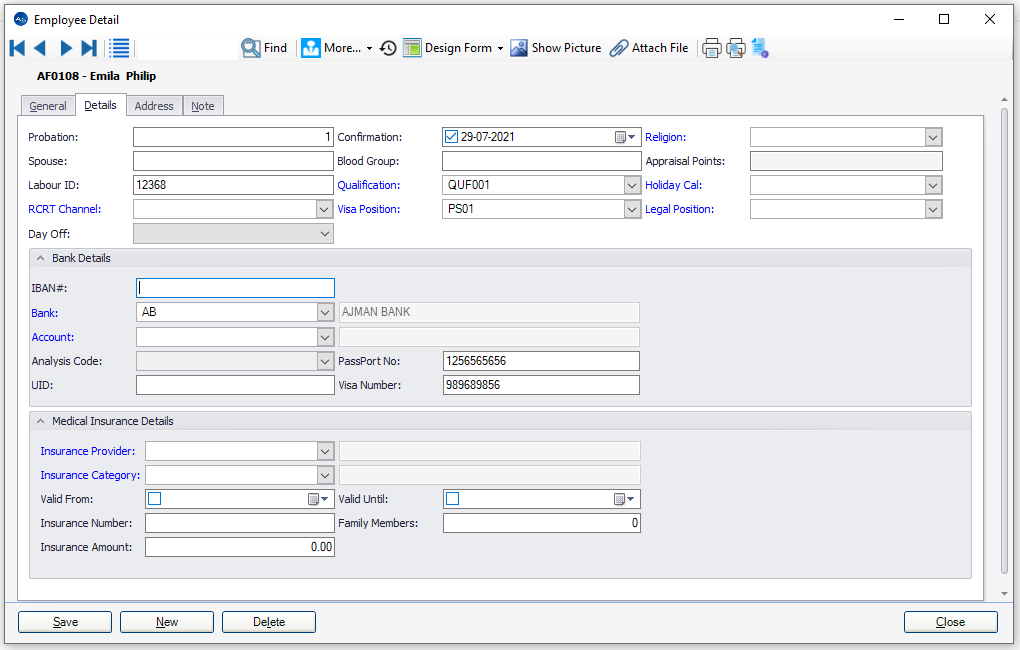The height and width of the screenshot is (650, 1020).
Task: Expand the Visa Position dropdown
Action: pyautogui.click(x=632, y=210)
